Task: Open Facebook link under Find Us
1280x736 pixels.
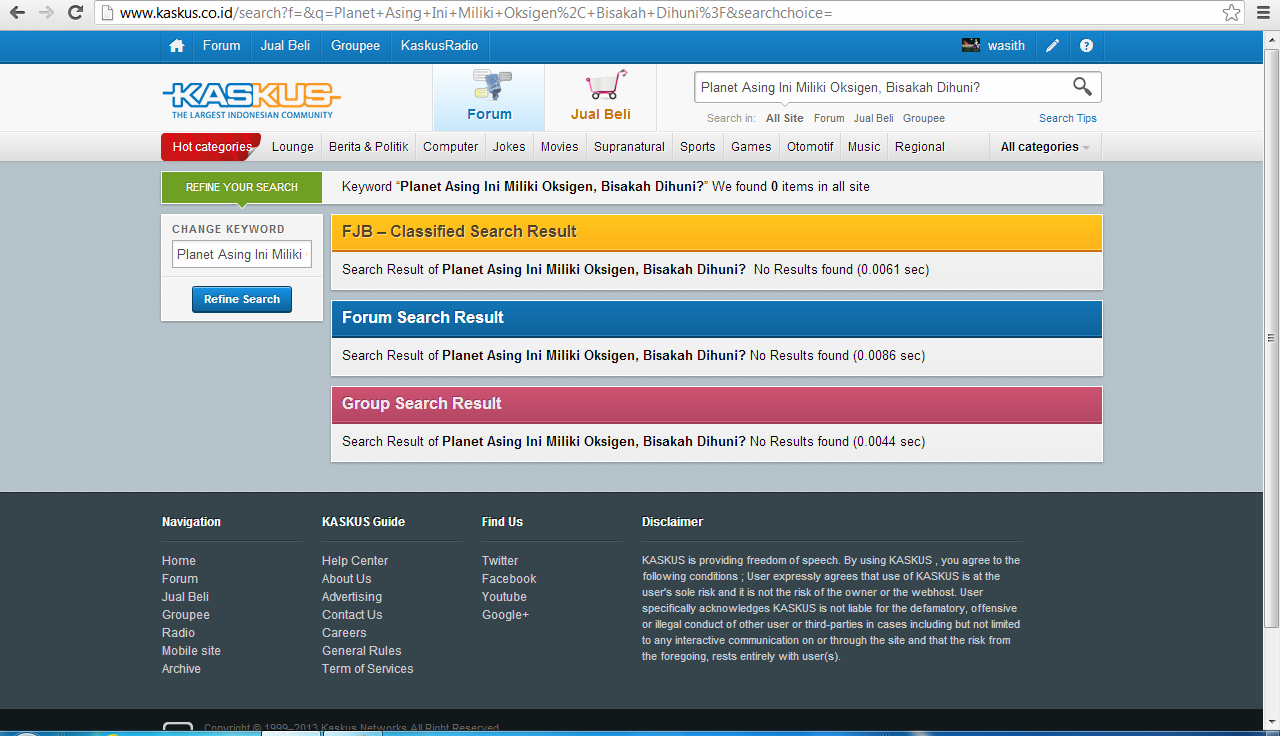Action: tap(509, 579)
